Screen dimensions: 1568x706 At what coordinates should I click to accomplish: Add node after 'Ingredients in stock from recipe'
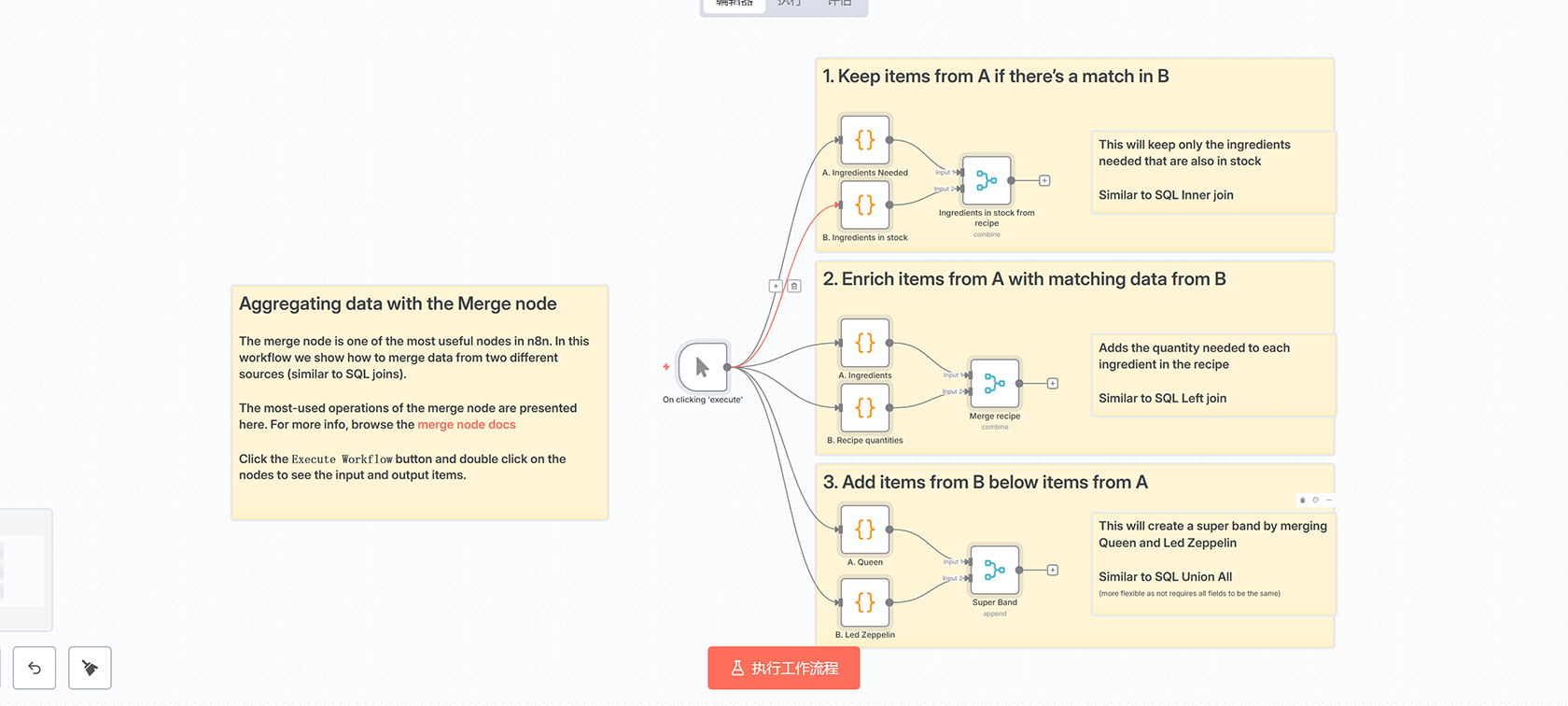coord(1044,180)
